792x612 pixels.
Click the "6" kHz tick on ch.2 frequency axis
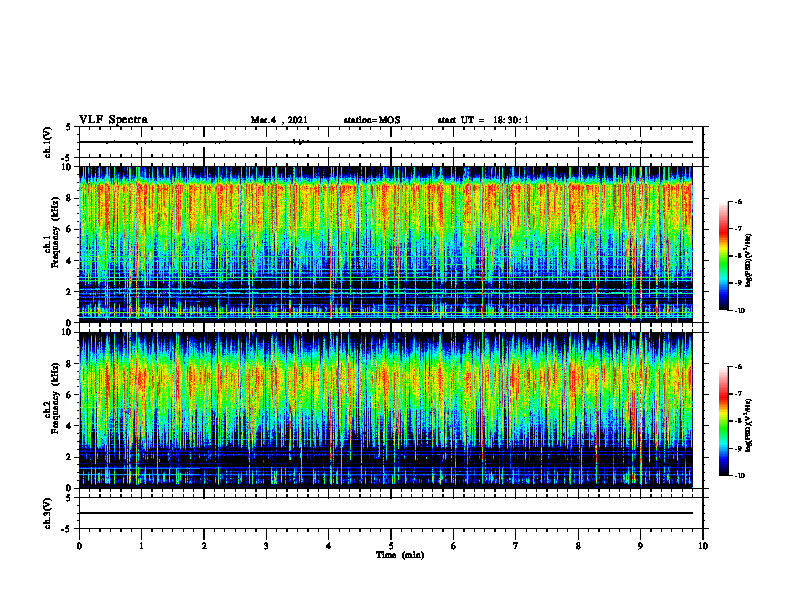70,395
